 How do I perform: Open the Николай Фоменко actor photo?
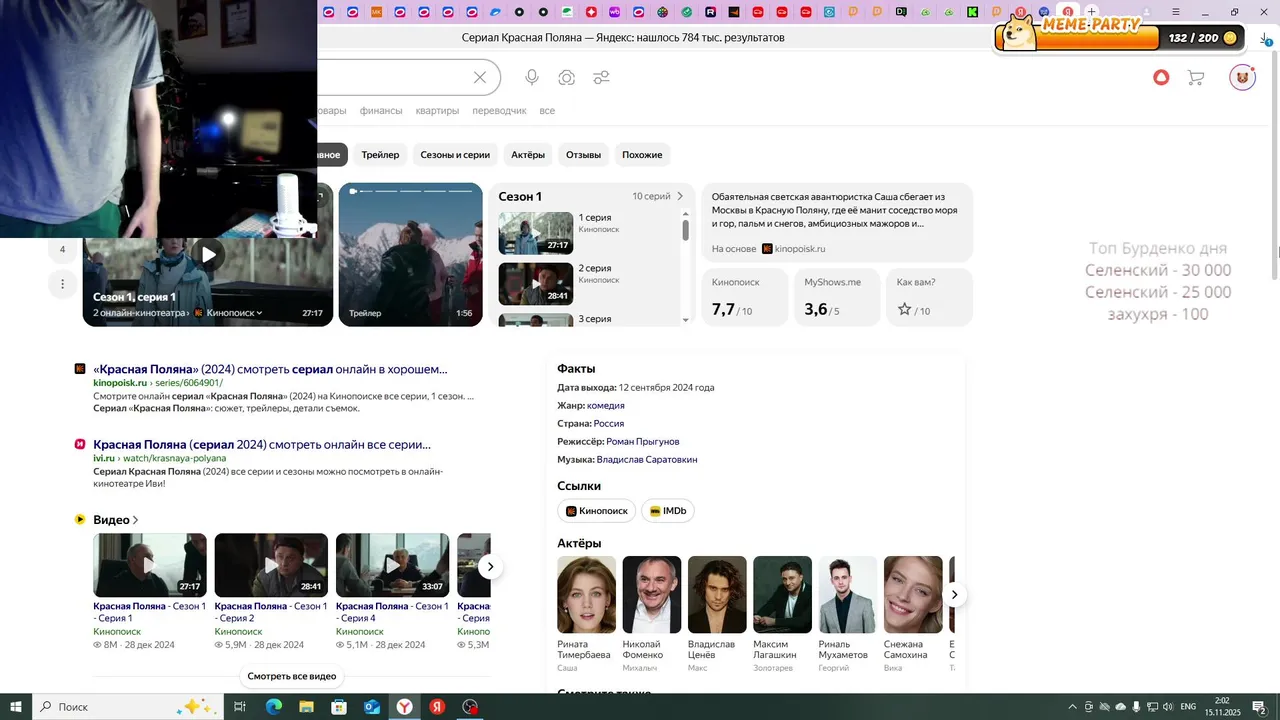(x=652, y=595)
